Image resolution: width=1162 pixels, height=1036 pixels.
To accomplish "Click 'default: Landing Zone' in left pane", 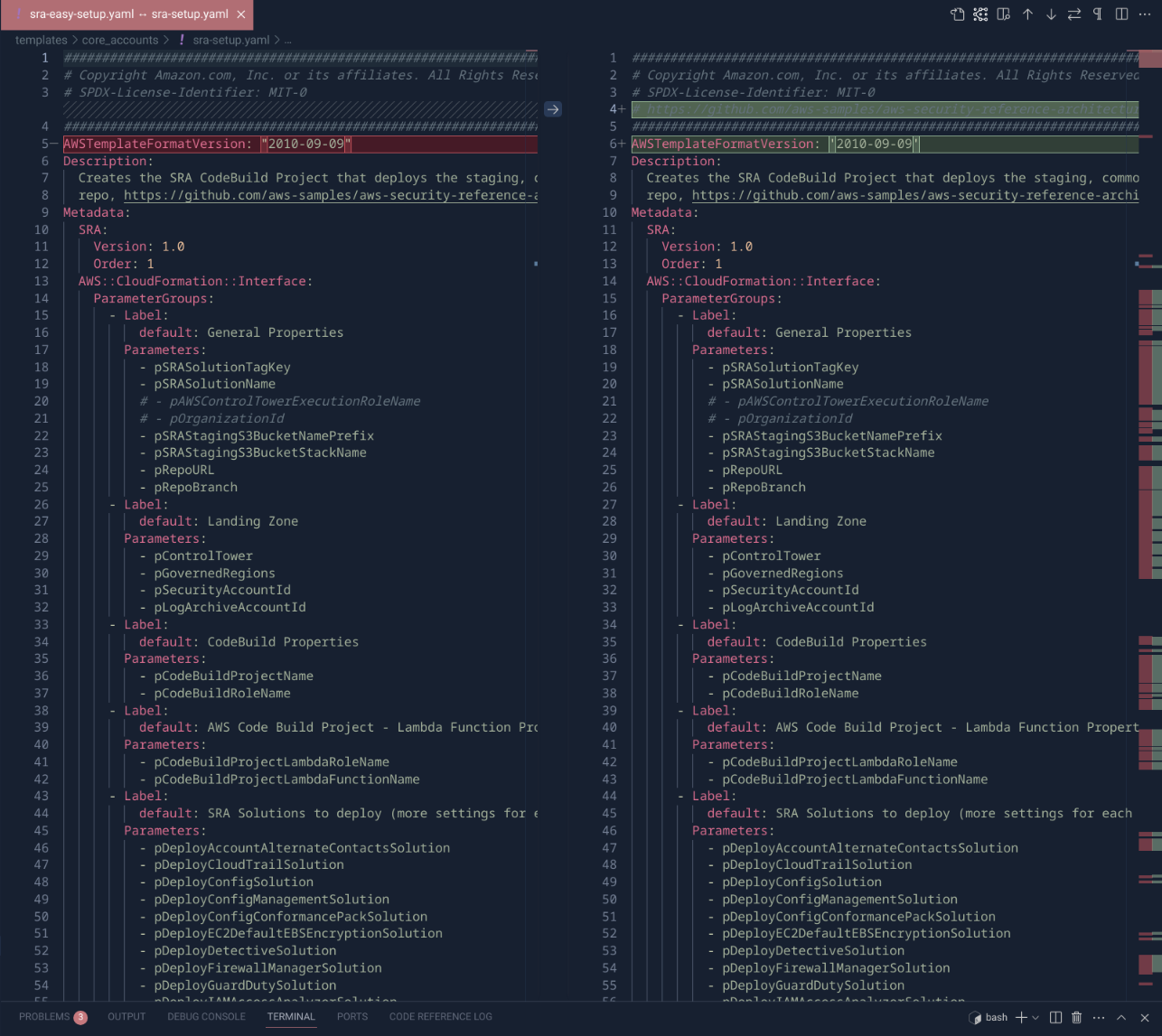I will coord(219,521).
